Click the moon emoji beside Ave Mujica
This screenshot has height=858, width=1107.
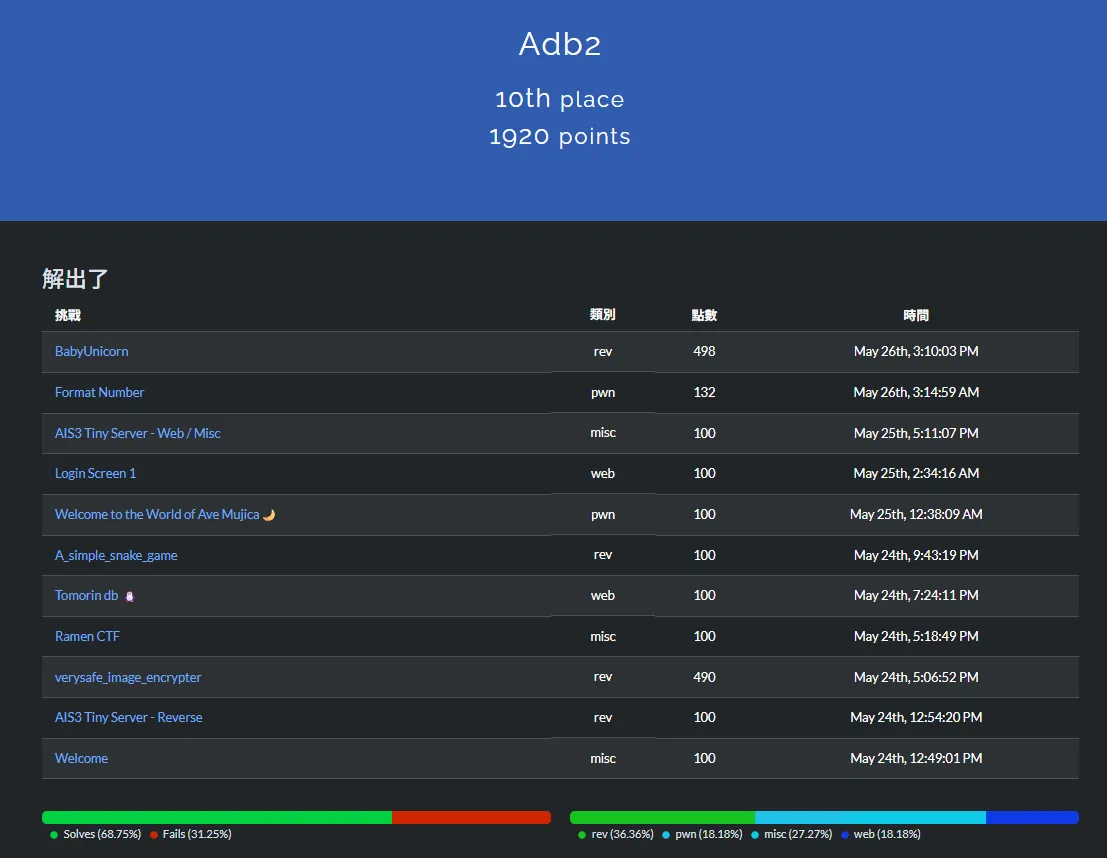pos(269,515)
